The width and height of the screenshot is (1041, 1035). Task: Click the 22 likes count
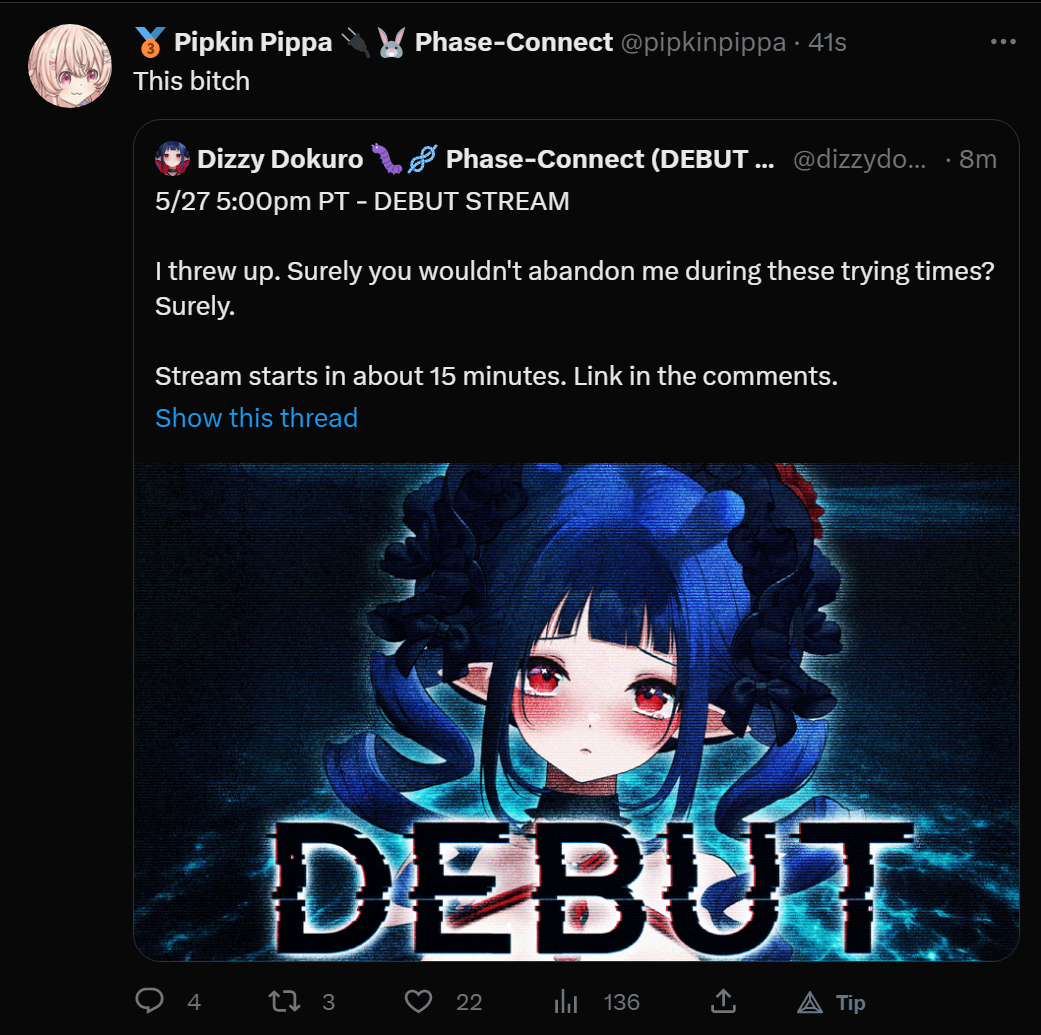[x=469, y=1002]
